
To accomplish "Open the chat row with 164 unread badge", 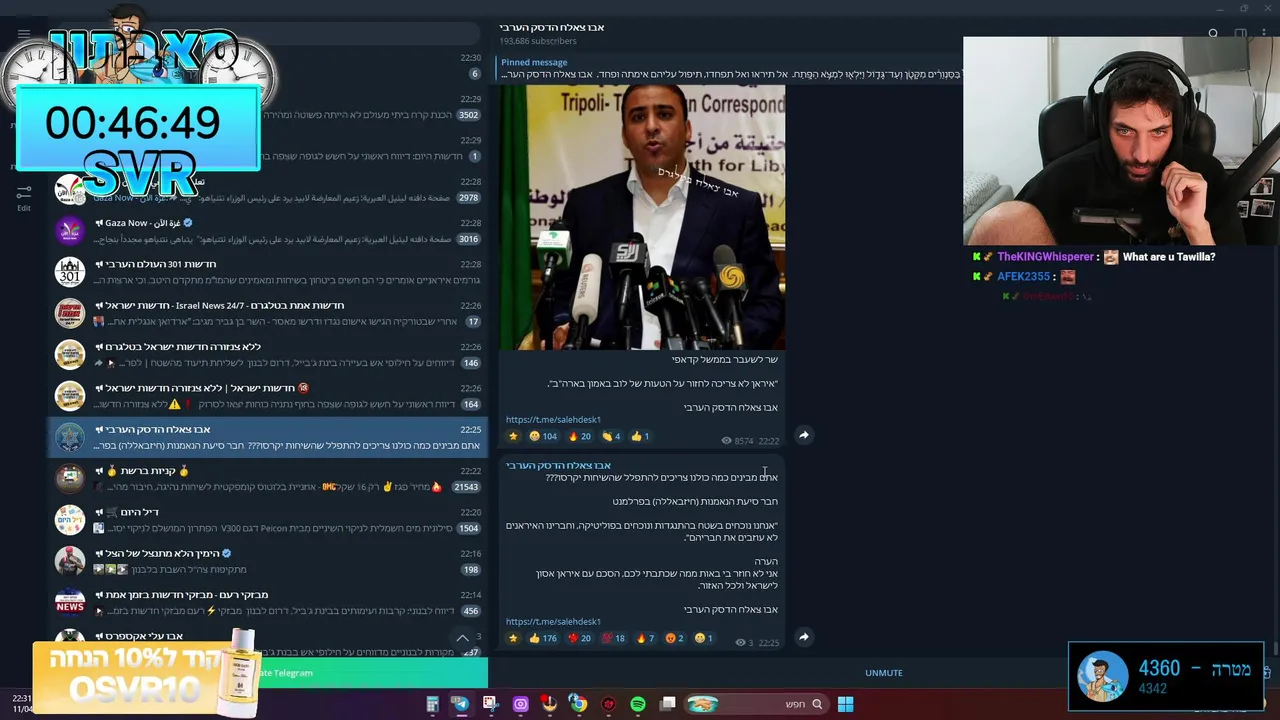I will tap(268, 396).
